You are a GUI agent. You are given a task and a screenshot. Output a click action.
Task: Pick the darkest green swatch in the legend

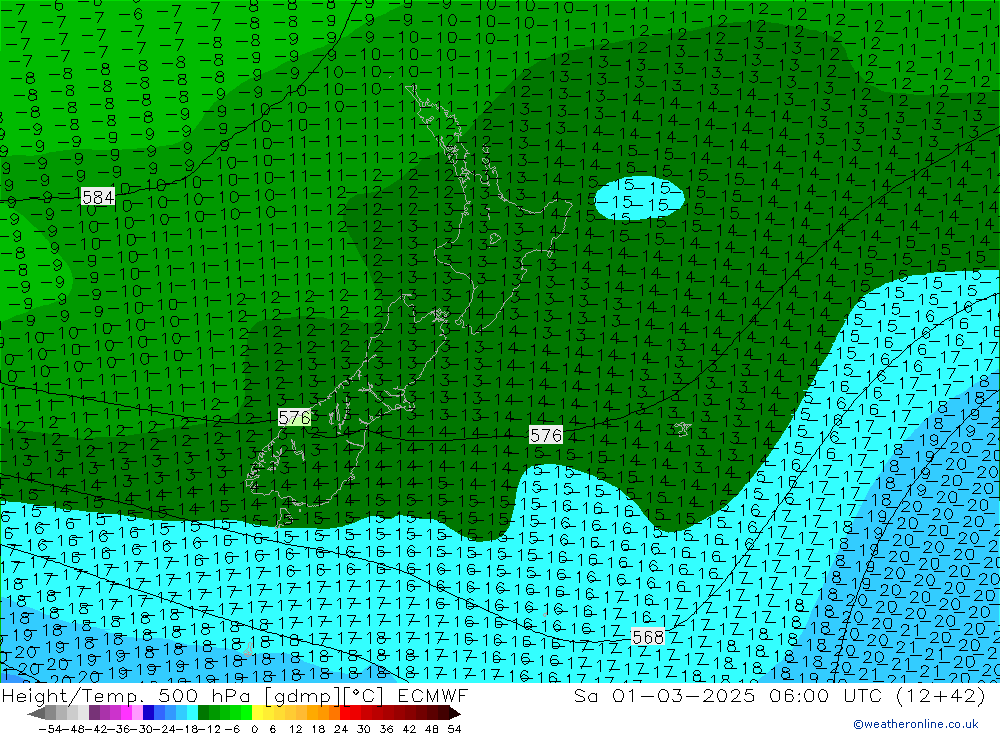(203, 714)
